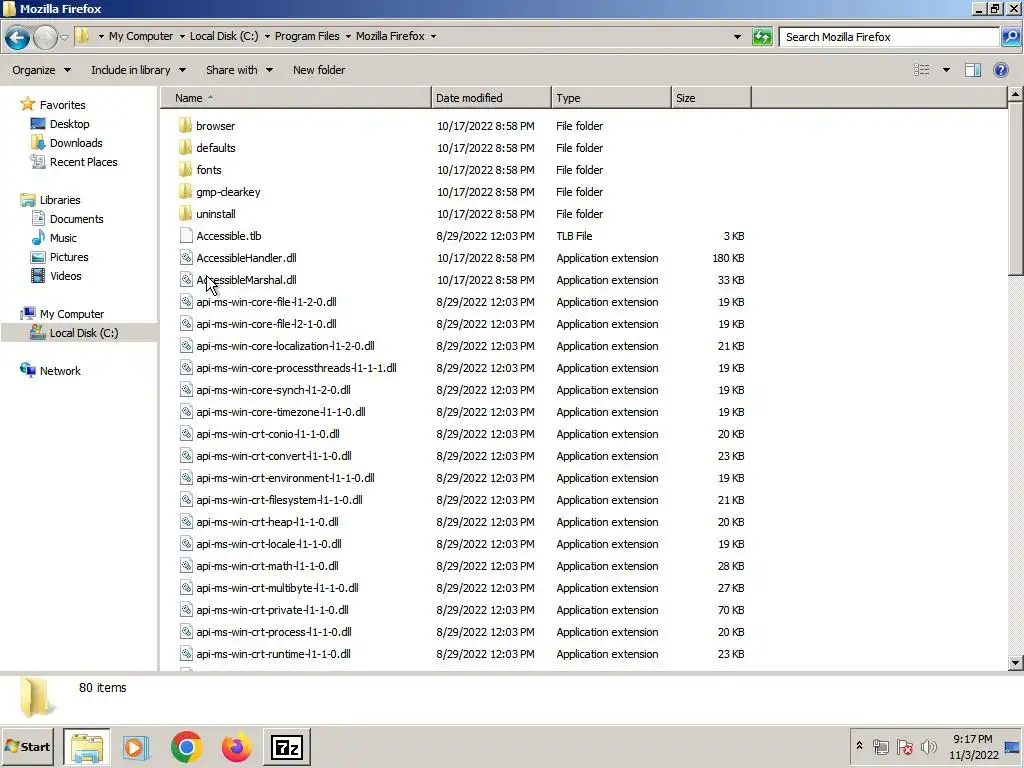
Task: Open the media player taskbar icon
Action: (x=136, y=746)
